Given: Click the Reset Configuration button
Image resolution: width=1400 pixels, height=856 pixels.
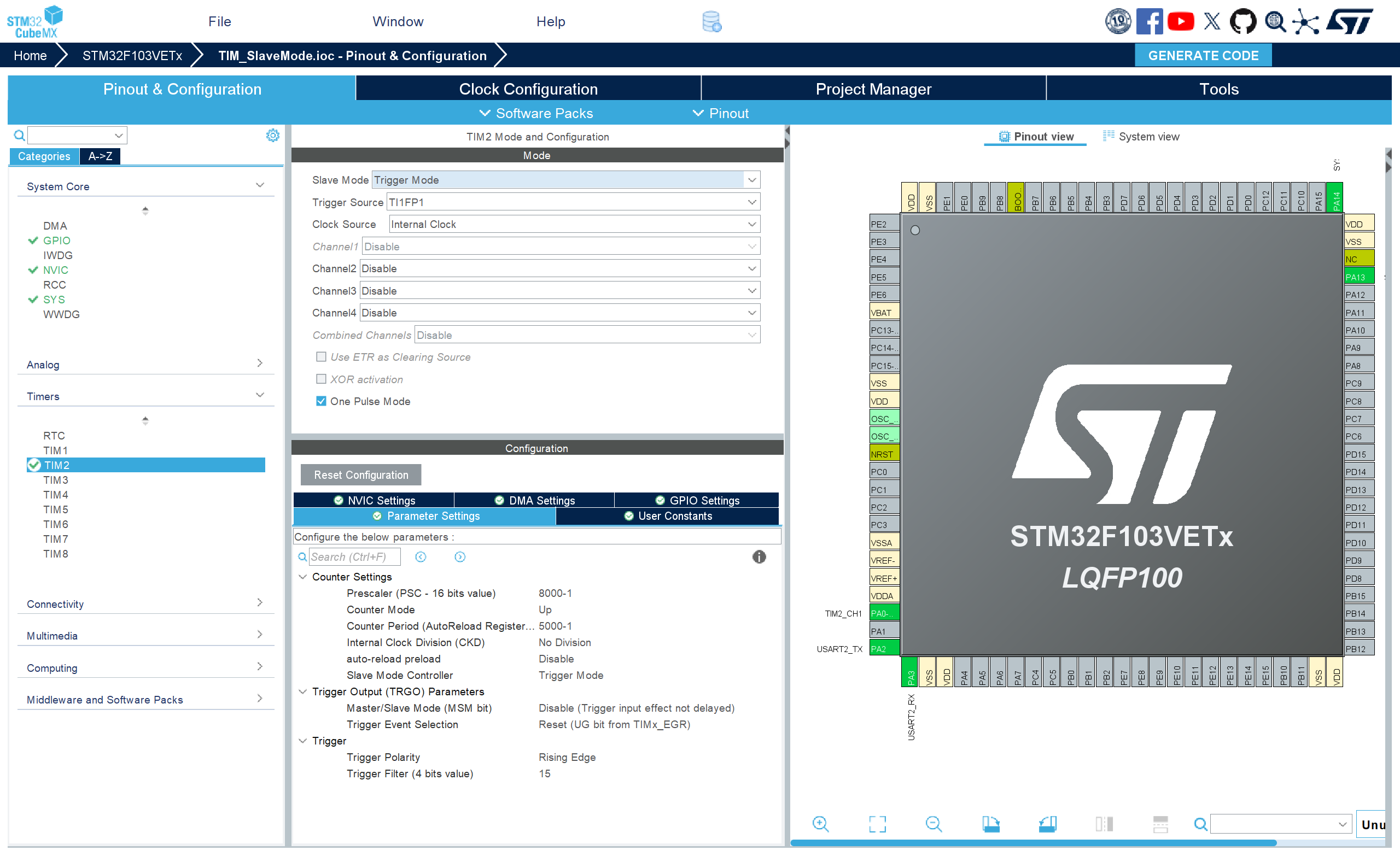Looking at the screenshot, I should [361, 475].
